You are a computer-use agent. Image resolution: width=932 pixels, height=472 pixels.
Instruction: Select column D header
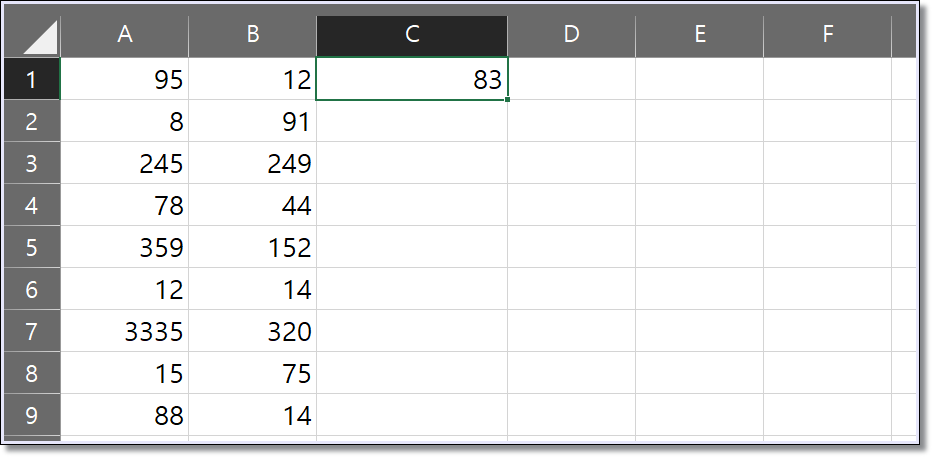(x=571, y=36)
